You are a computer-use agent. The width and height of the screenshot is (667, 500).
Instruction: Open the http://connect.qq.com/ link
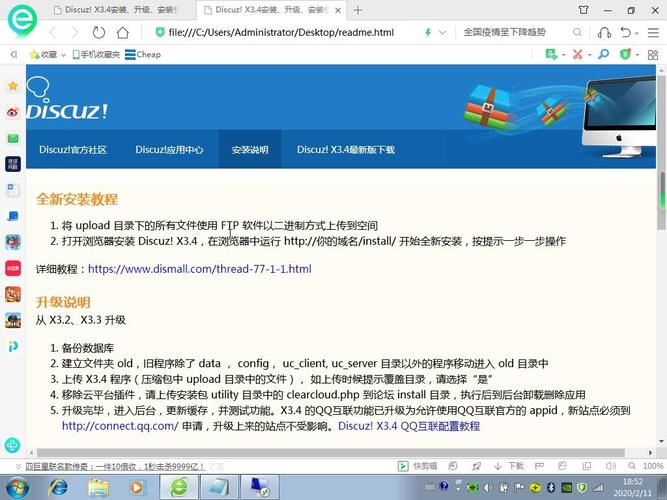[120, 426]
